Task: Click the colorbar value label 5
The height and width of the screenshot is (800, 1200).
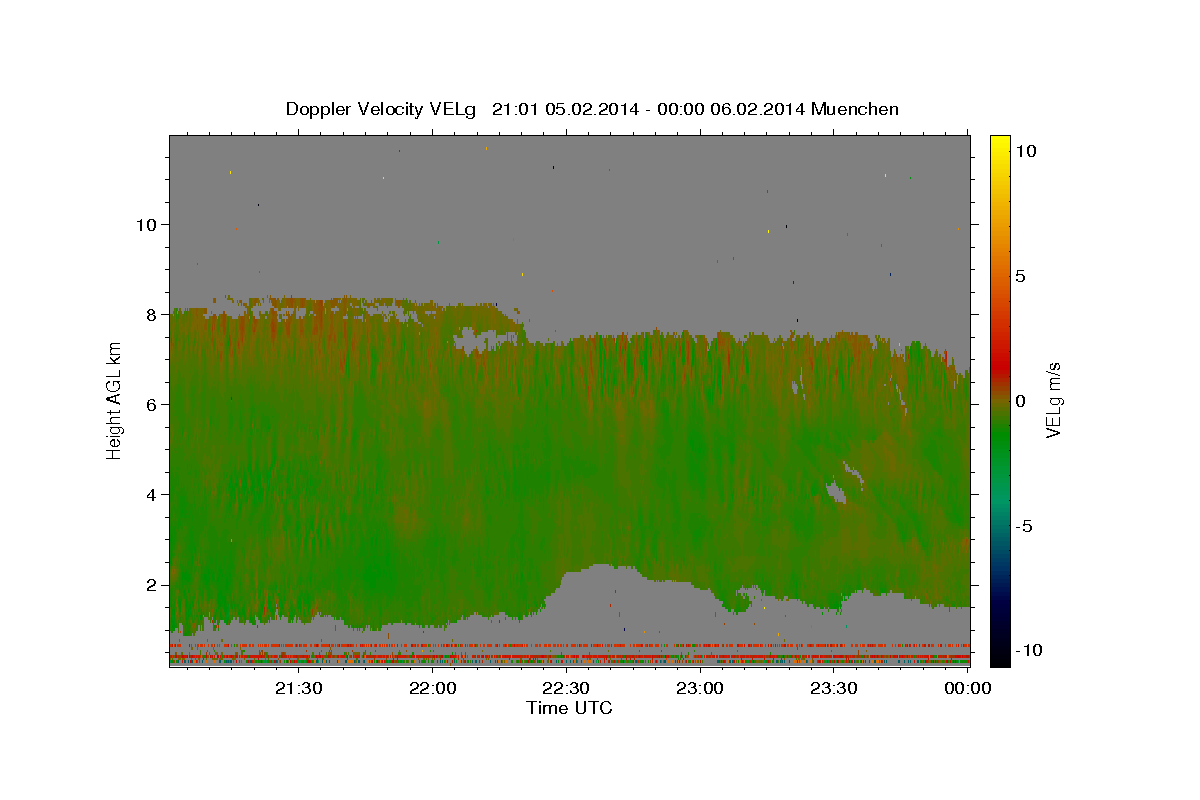Action: (x=1020, y=276)
